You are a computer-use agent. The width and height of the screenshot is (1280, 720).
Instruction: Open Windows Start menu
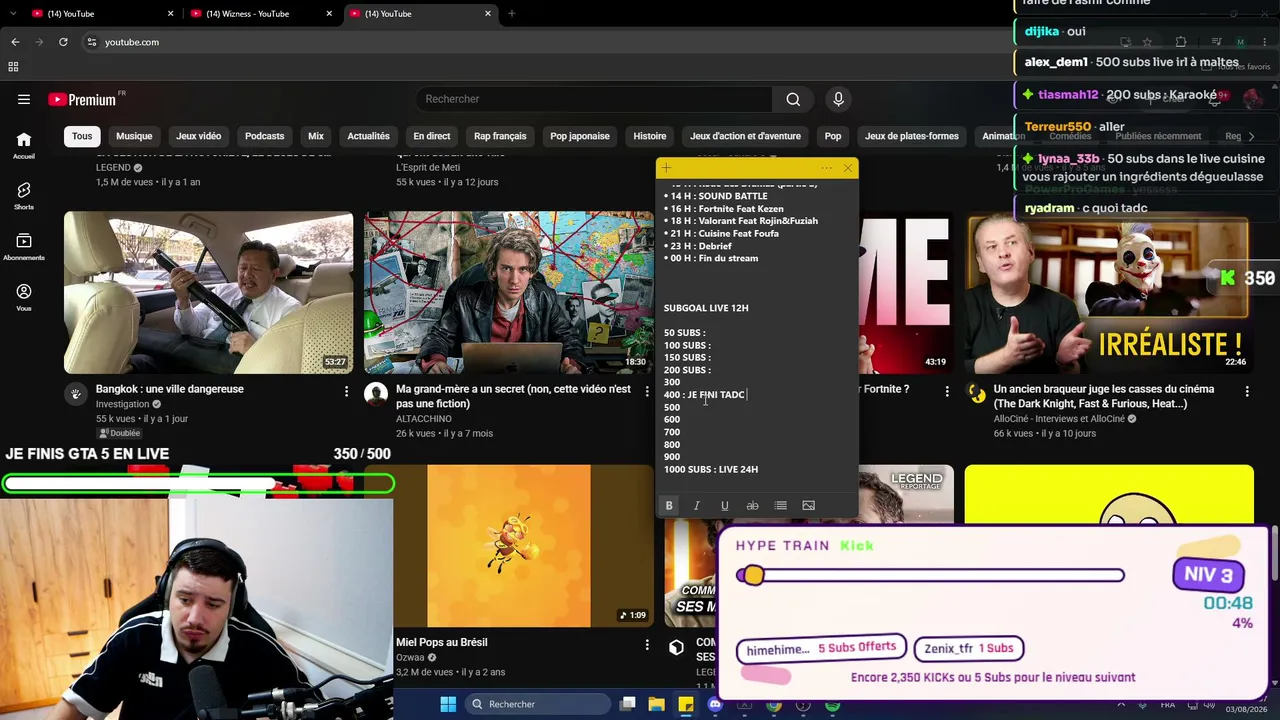[448, 704]
